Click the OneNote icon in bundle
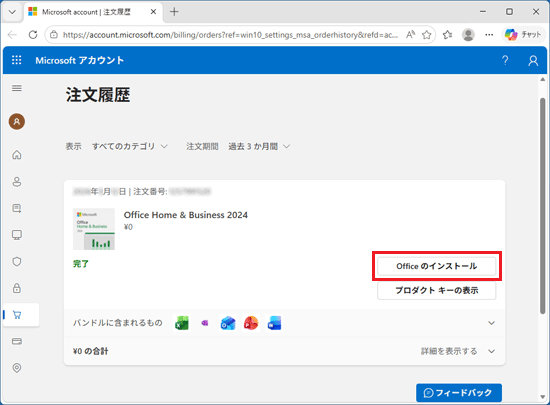Viewport: 550px width, 405px height. (205, 323)
